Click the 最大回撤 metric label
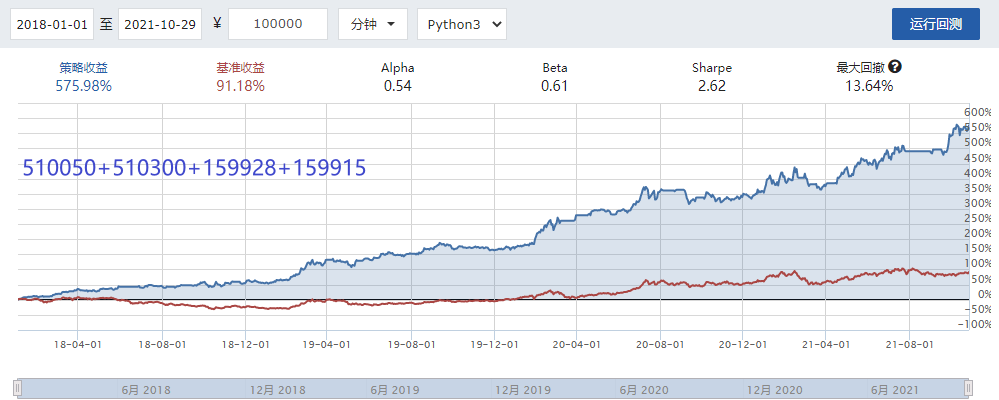Viewport: 999px width, 400px height. coord(861,68)
